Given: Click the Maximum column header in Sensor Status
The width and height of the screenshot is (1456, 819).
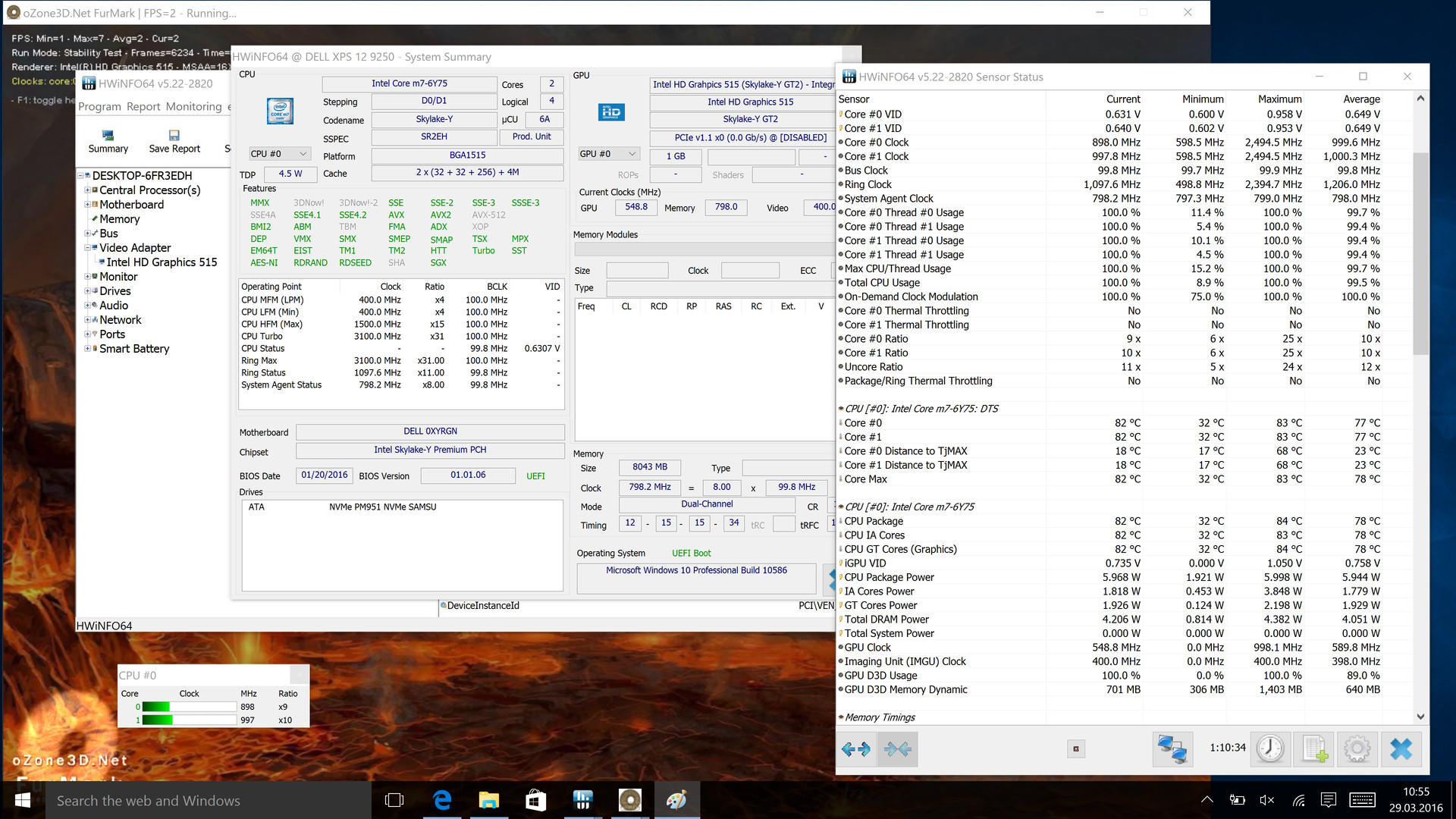Looking at the screenshot, I should click(1279, 99).
